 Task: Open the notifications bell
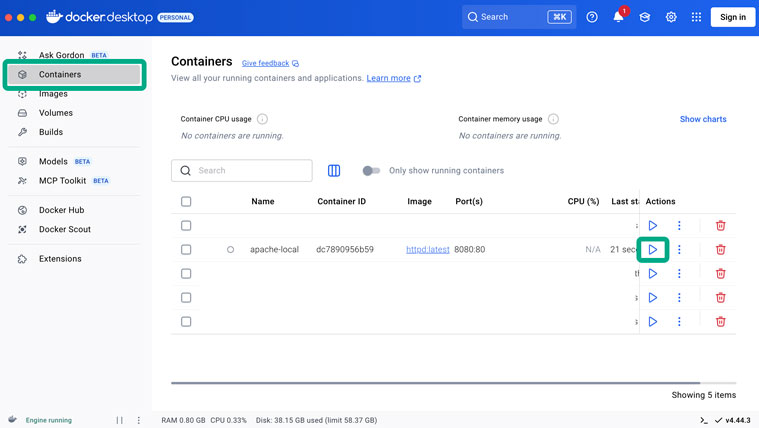(x=618, y=17)
